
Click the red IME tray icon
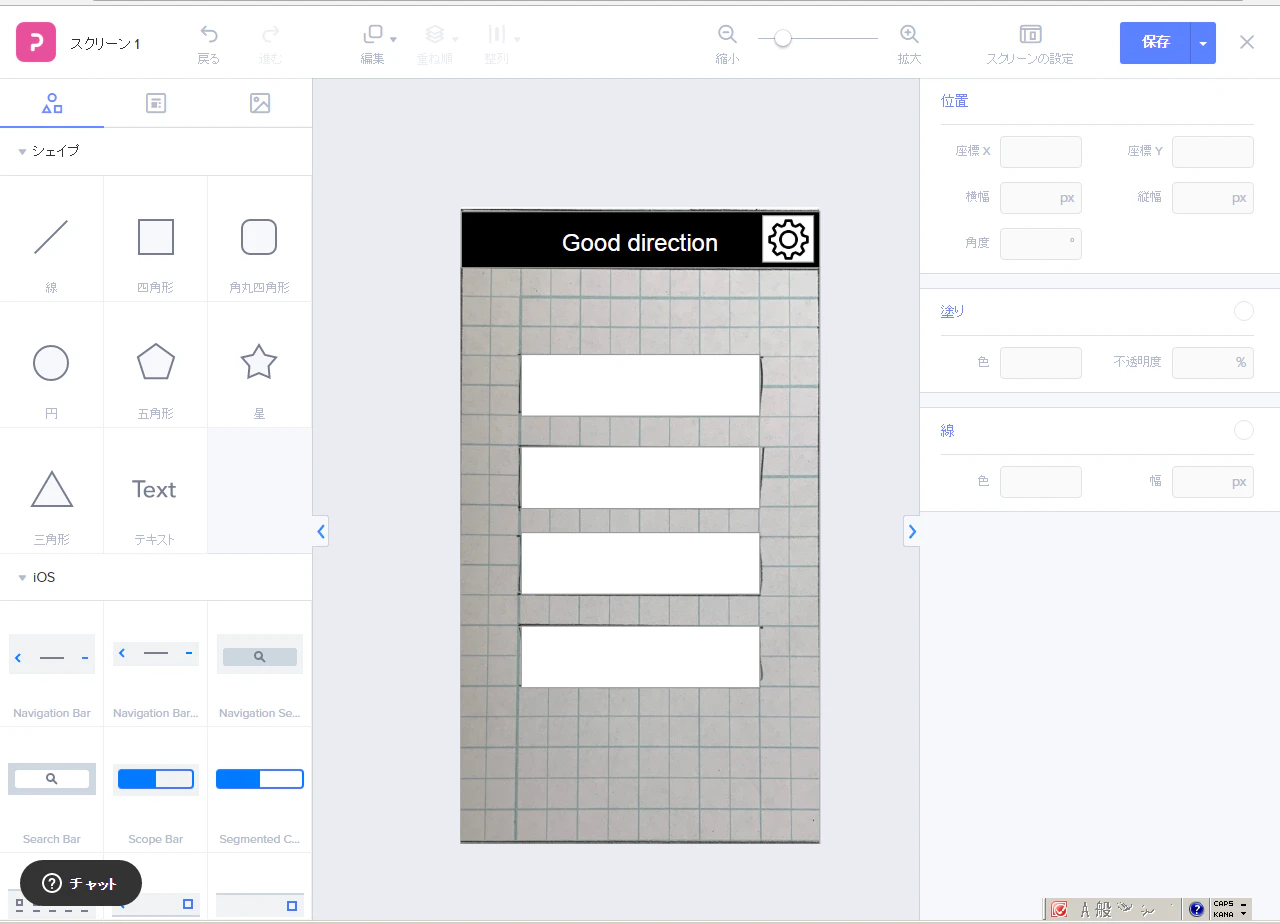(x=1059, y=910)
